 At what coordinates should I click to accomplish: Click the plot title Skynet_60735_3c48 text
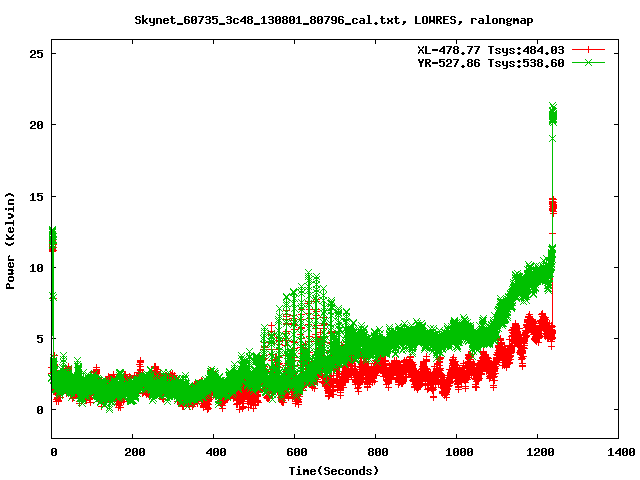coord(334,20)
